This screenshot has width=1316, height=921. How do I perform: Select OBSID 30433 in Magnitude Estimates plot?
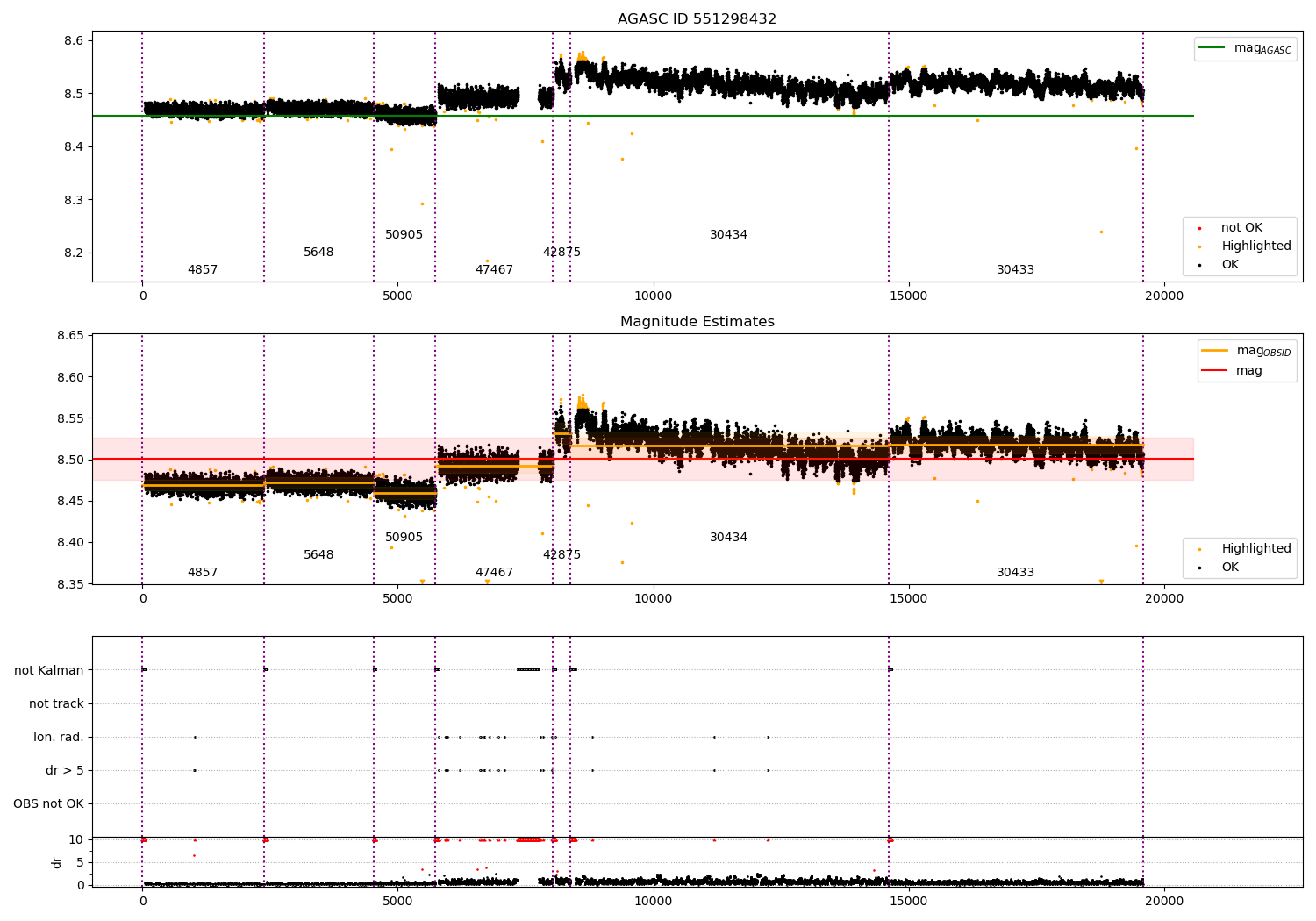1015,573
